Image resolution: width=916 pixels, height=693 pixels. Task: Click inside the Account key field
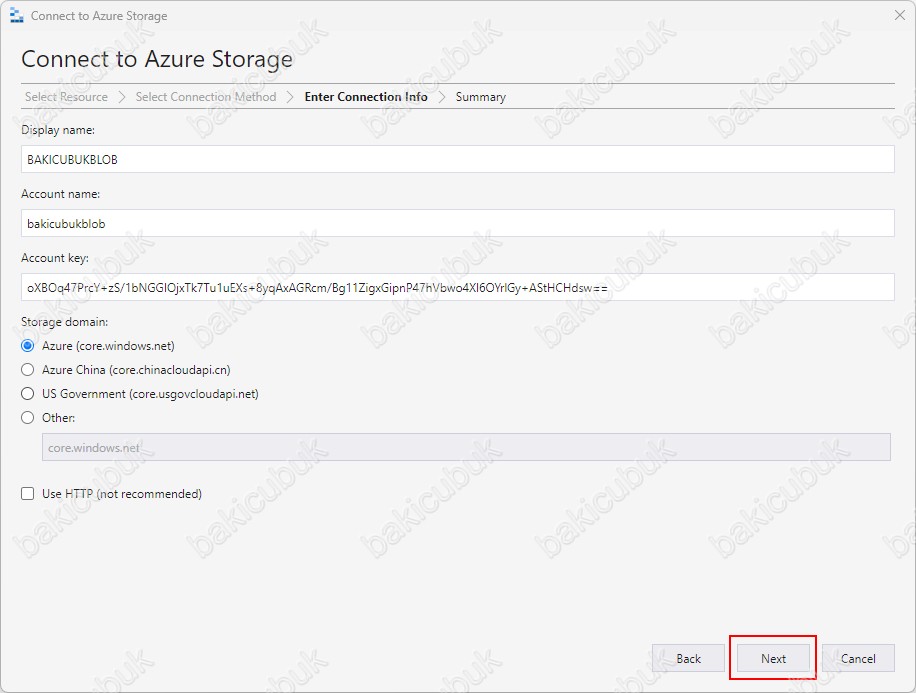(457, 287)
